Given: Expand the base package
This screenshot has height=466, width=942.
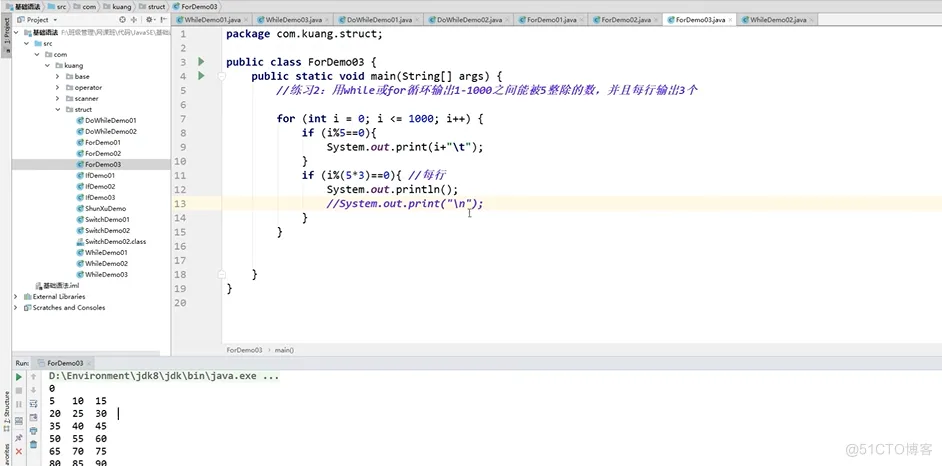Looking at the screenshot, I should [58, 76].
